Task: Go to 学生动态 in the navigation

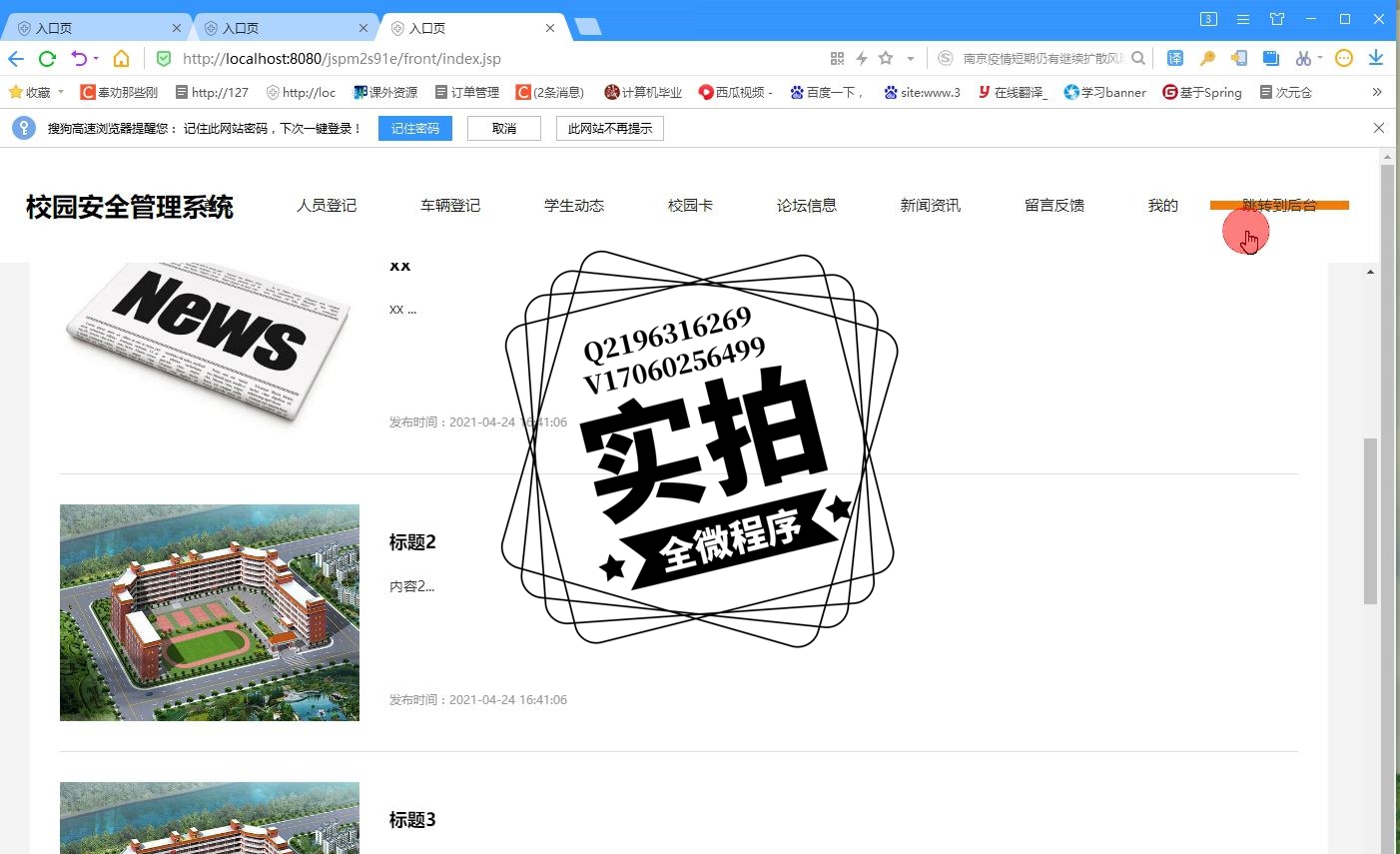Action: pos(574,205)
